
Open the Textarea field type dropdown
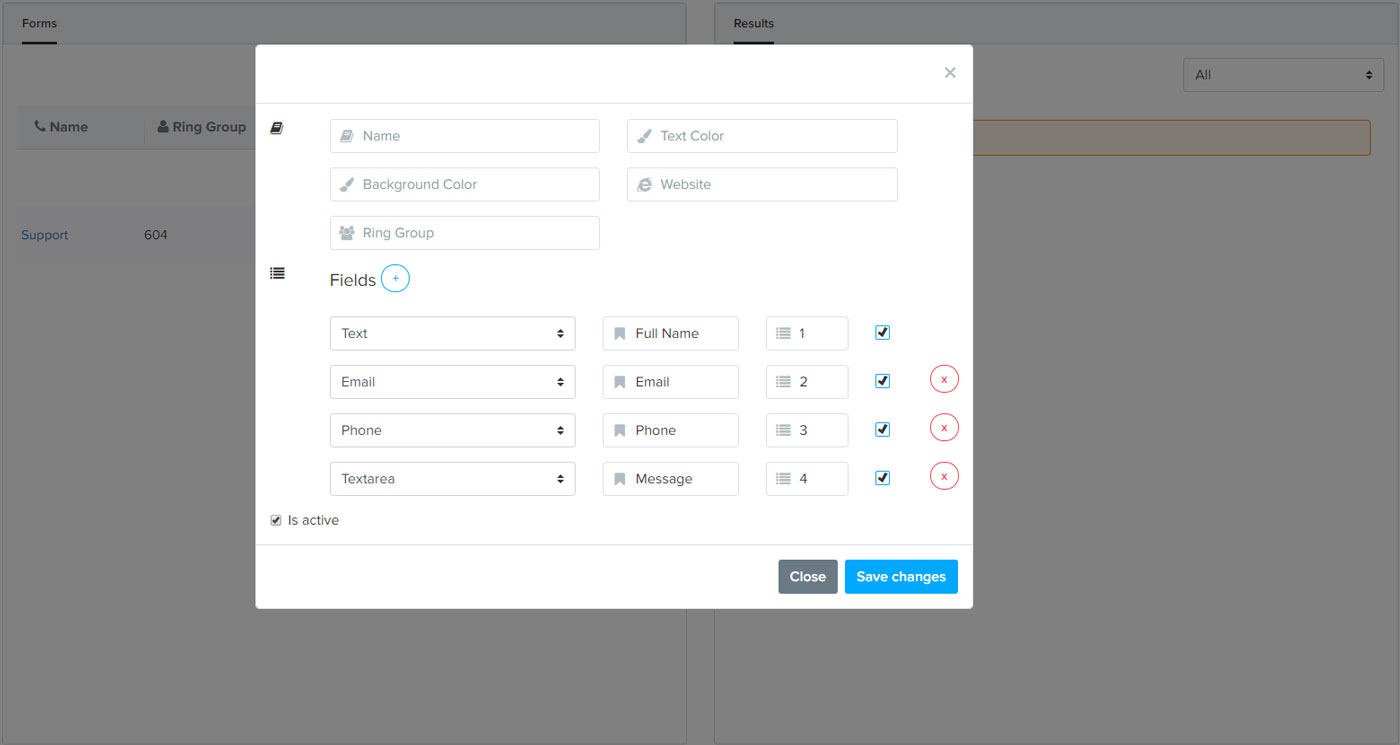click(x=452, y=478)
